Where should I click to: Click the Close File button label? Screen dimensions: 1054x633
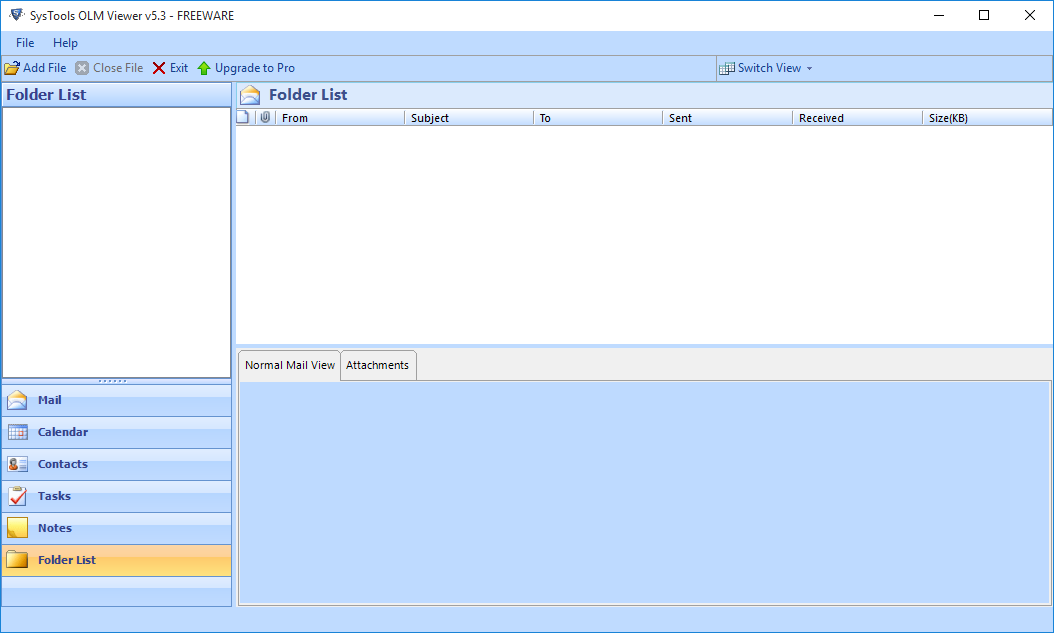[x=118, y=68]
